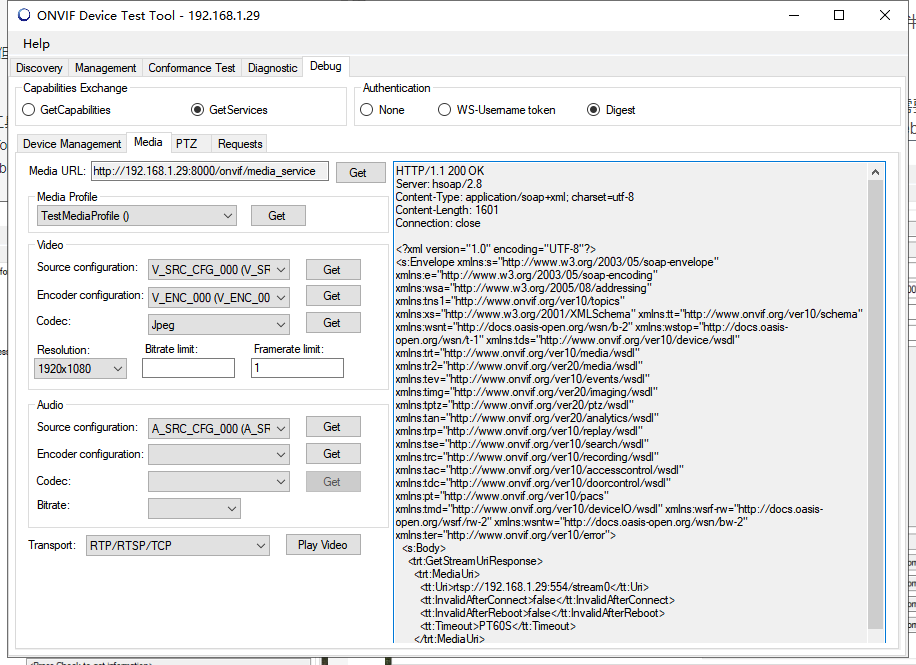Expand video Source configuration dropdown
This screenshot has height=665, width=916.
(x=219, y=269)
